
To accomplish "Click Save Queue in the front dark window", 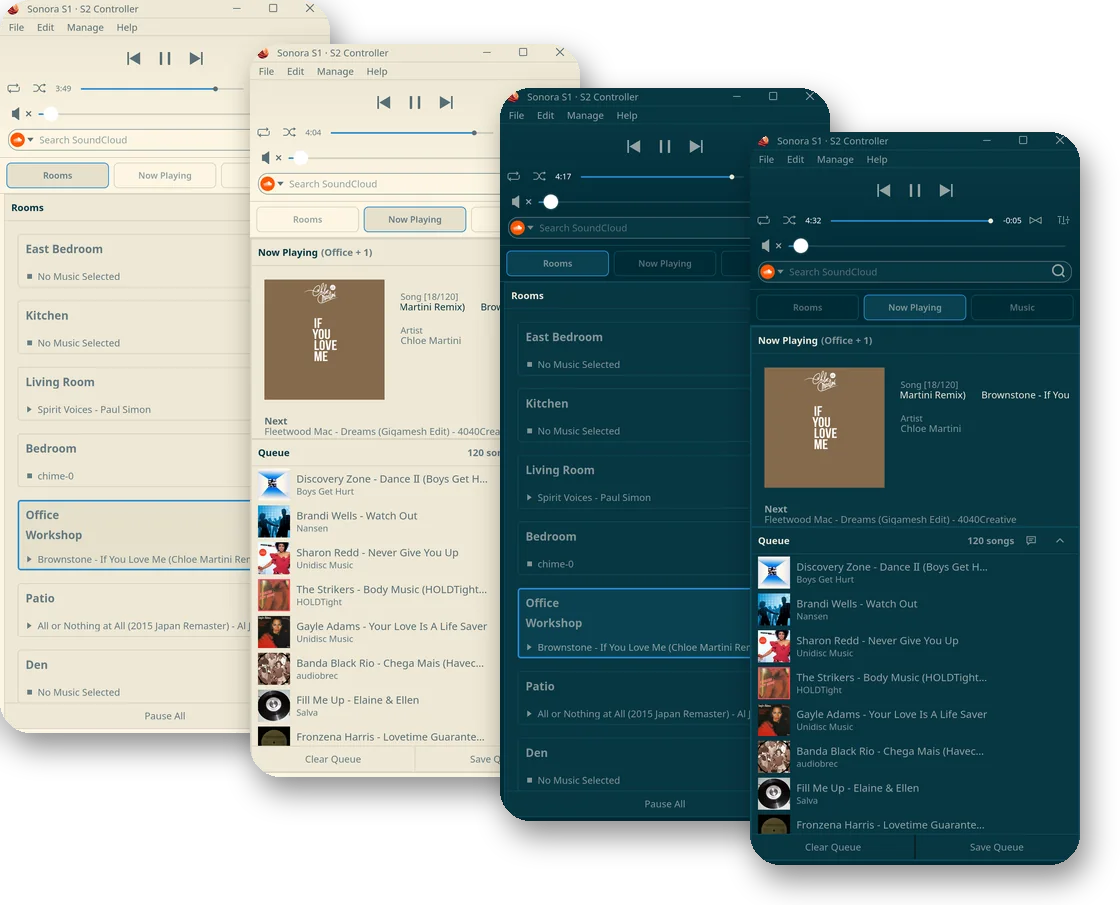I will (x=996, y=847).
